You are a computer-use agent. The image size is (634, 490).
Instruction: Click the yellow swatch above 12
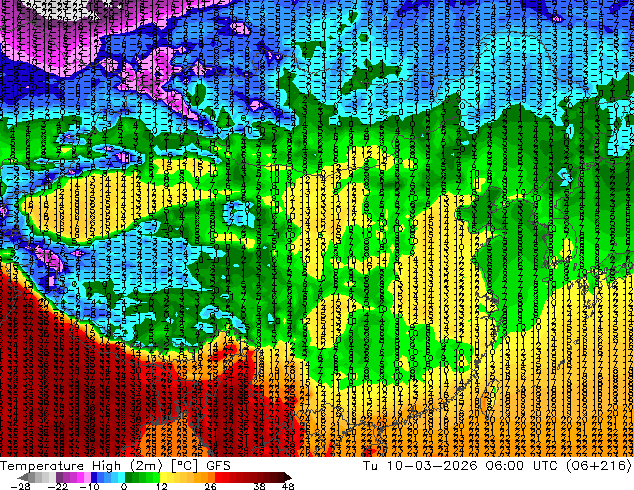(x=163, y=477)
